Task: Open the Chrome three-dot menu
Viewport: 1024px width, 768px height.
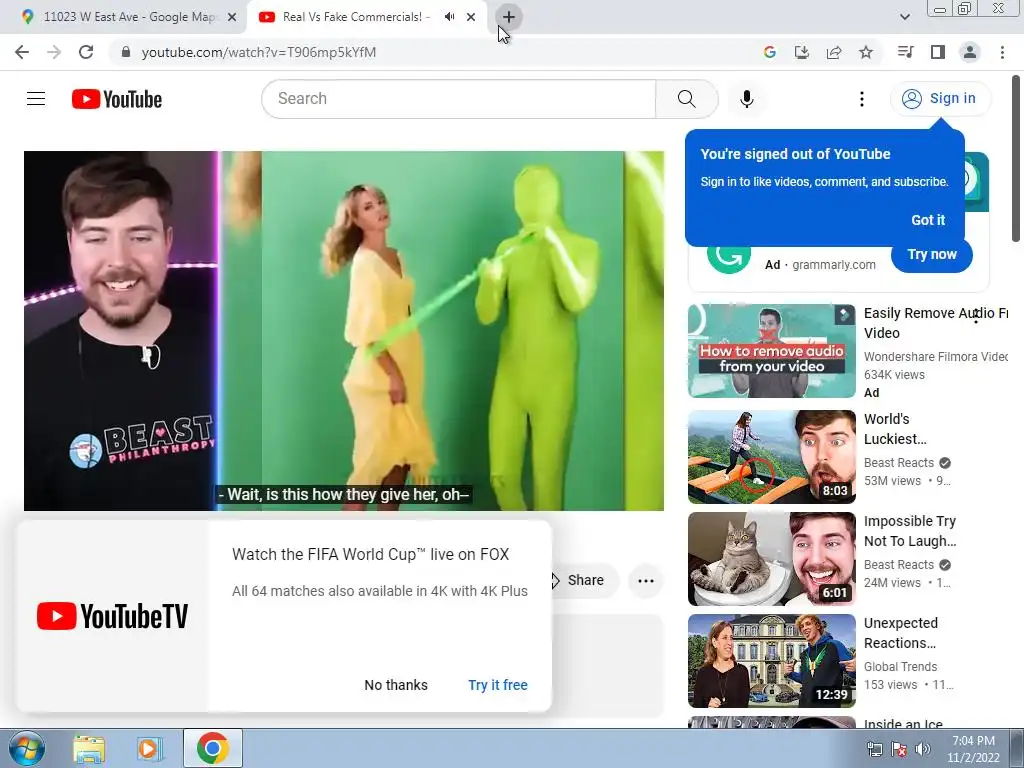Action: pos(1002,52)
